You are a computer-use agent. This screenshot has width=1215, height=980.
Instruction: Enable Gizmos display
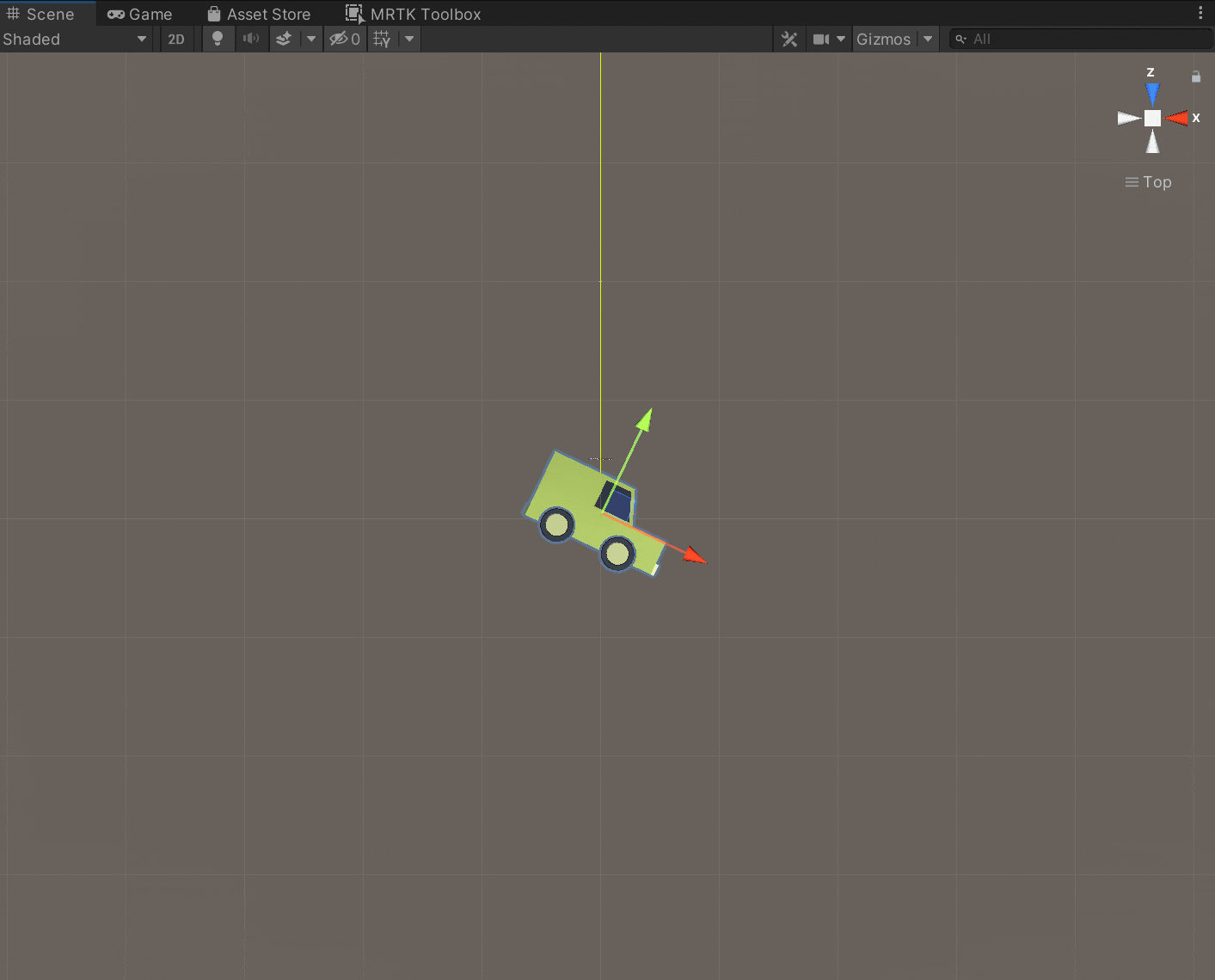pyautogui.click(x=883, y=39)
